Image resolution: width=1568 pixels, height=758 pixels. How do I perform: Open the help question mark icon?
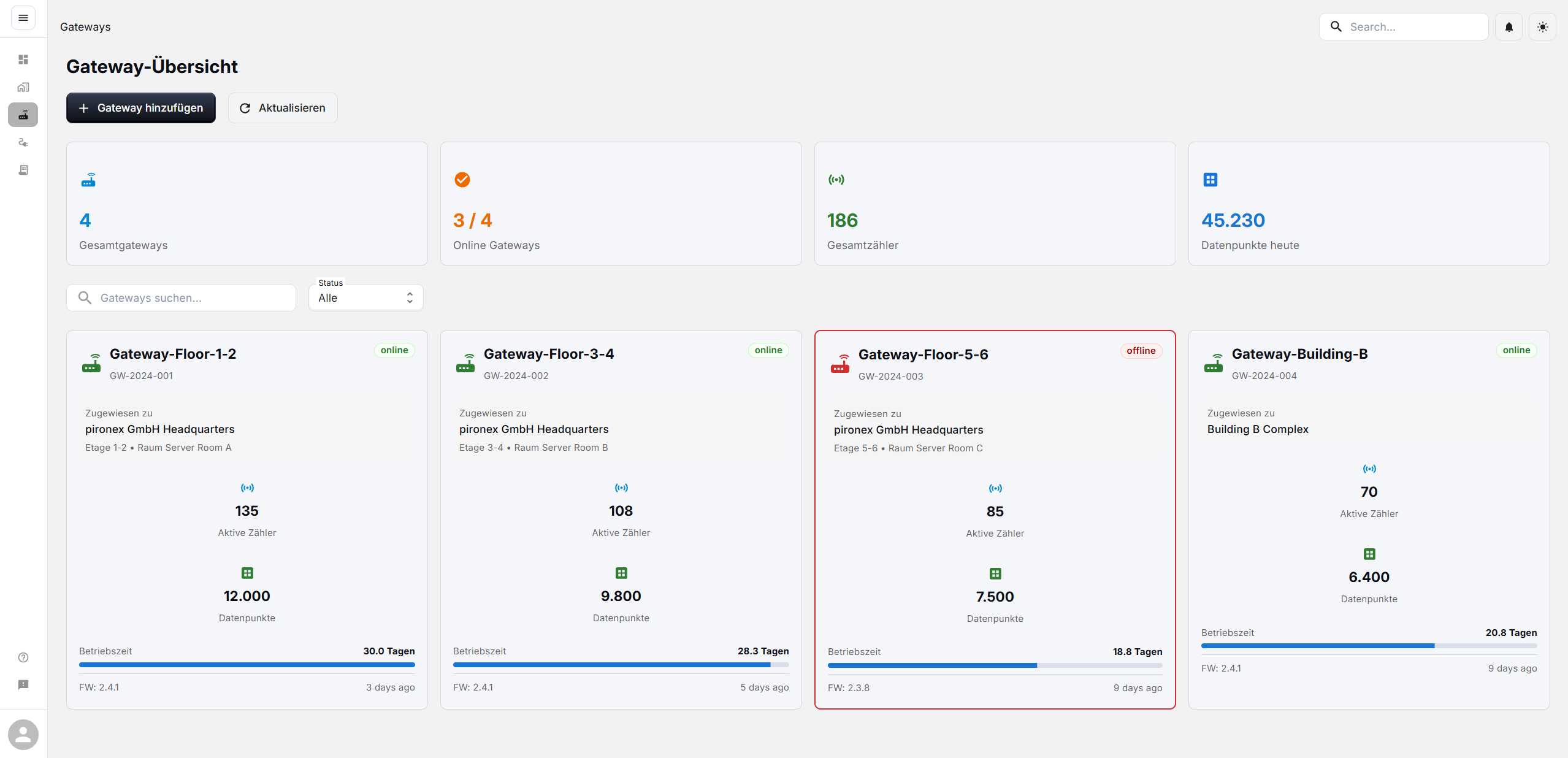click(x=23, y=657)
